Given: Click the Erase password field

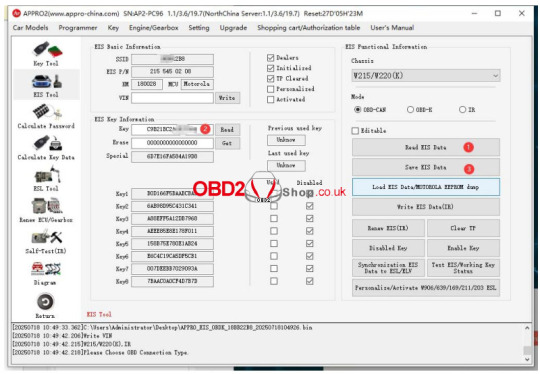Looking at the screenshot, I should (172, 143).
